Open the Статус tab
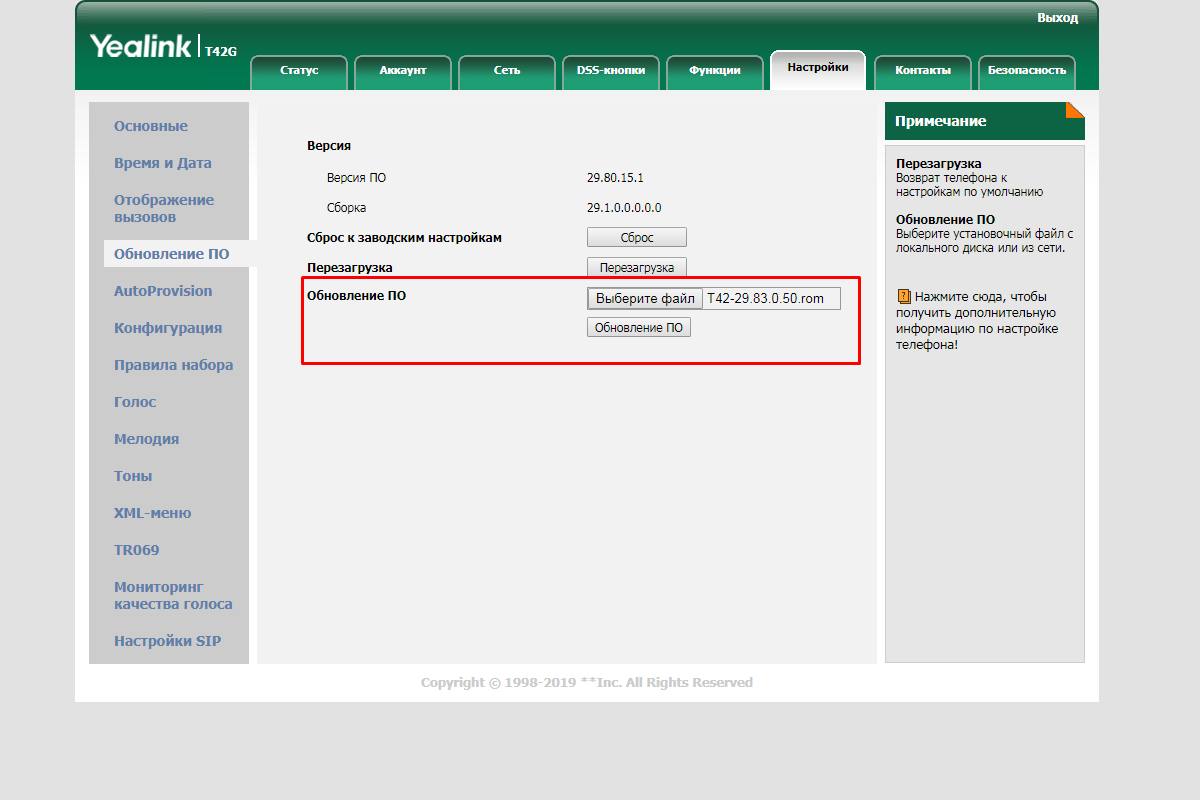This screenshot has height=800, width=1200. point(299,71)
